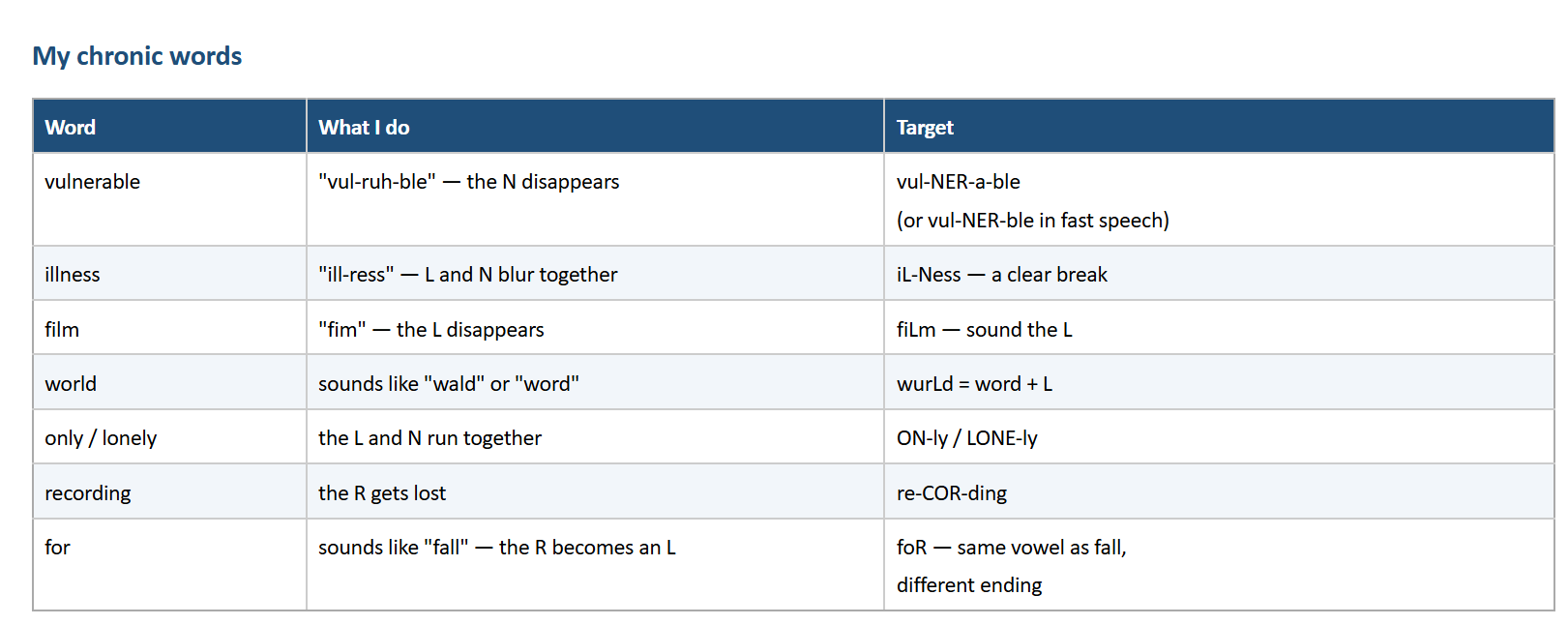Click the 'ON-ly / LONE-ly' target cell
Screen dimensions: 1568x625
point(1219,437)
